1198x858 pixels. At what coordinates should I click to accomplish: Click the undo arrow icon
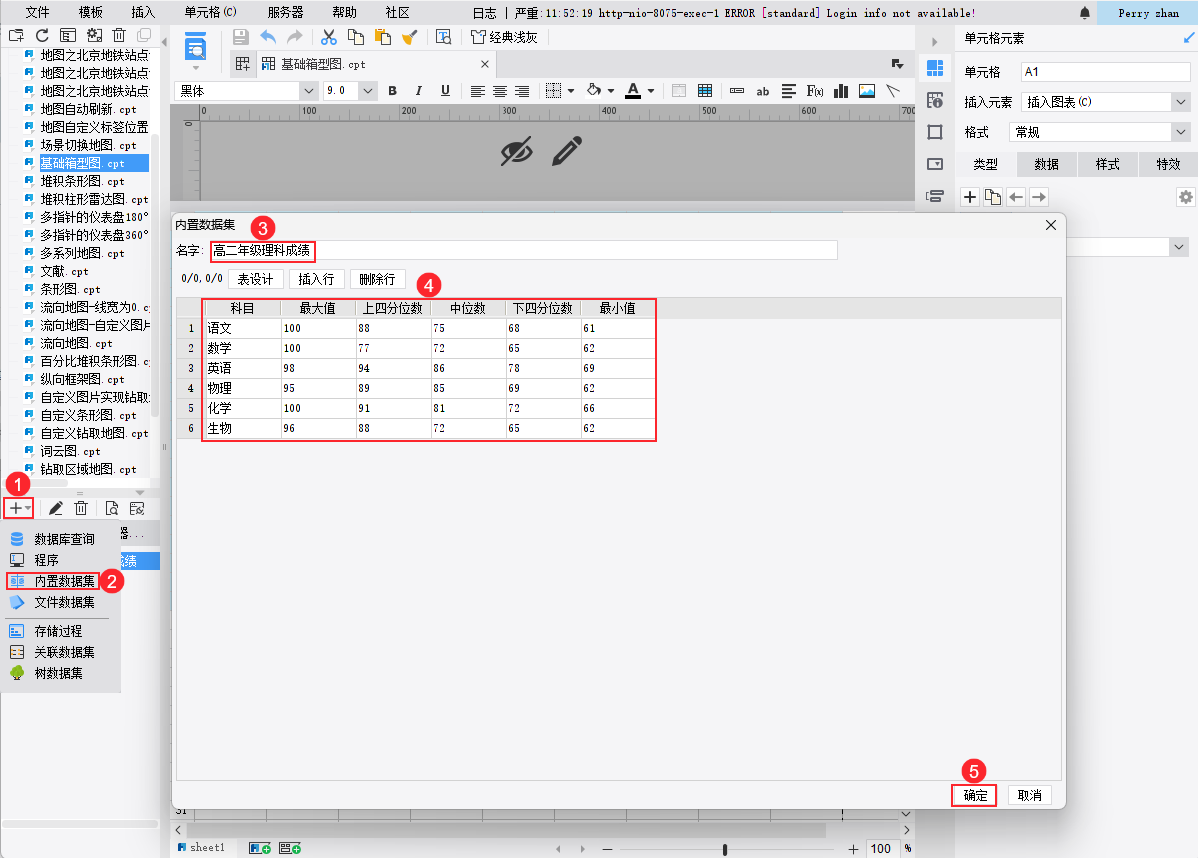pos(268,37)
